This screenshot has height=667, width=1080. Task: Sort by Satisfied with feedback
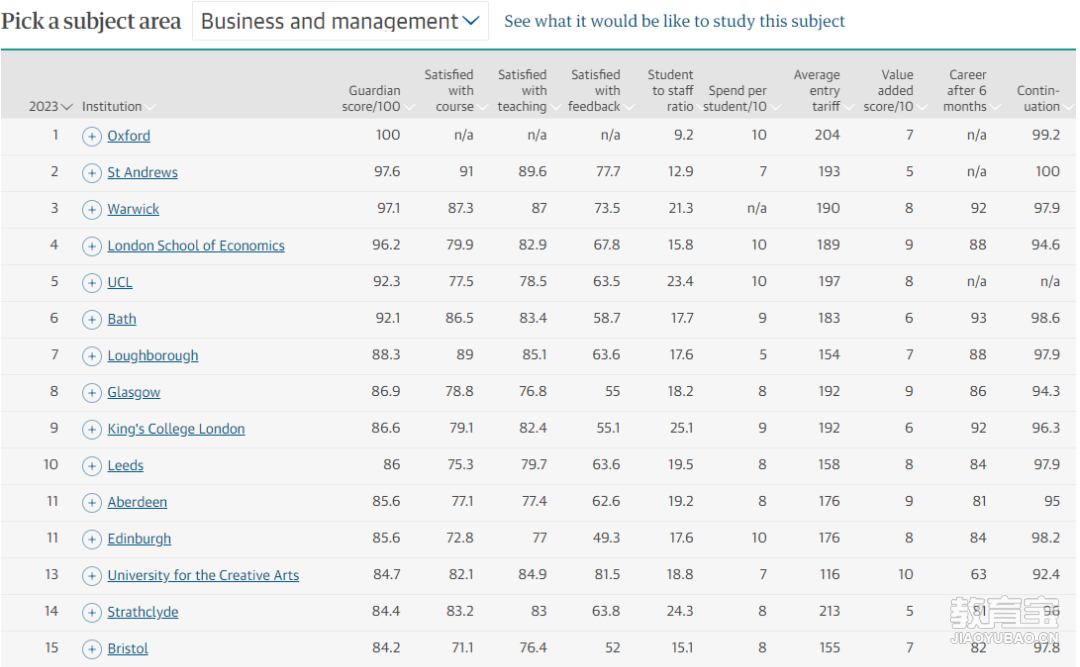601,90
